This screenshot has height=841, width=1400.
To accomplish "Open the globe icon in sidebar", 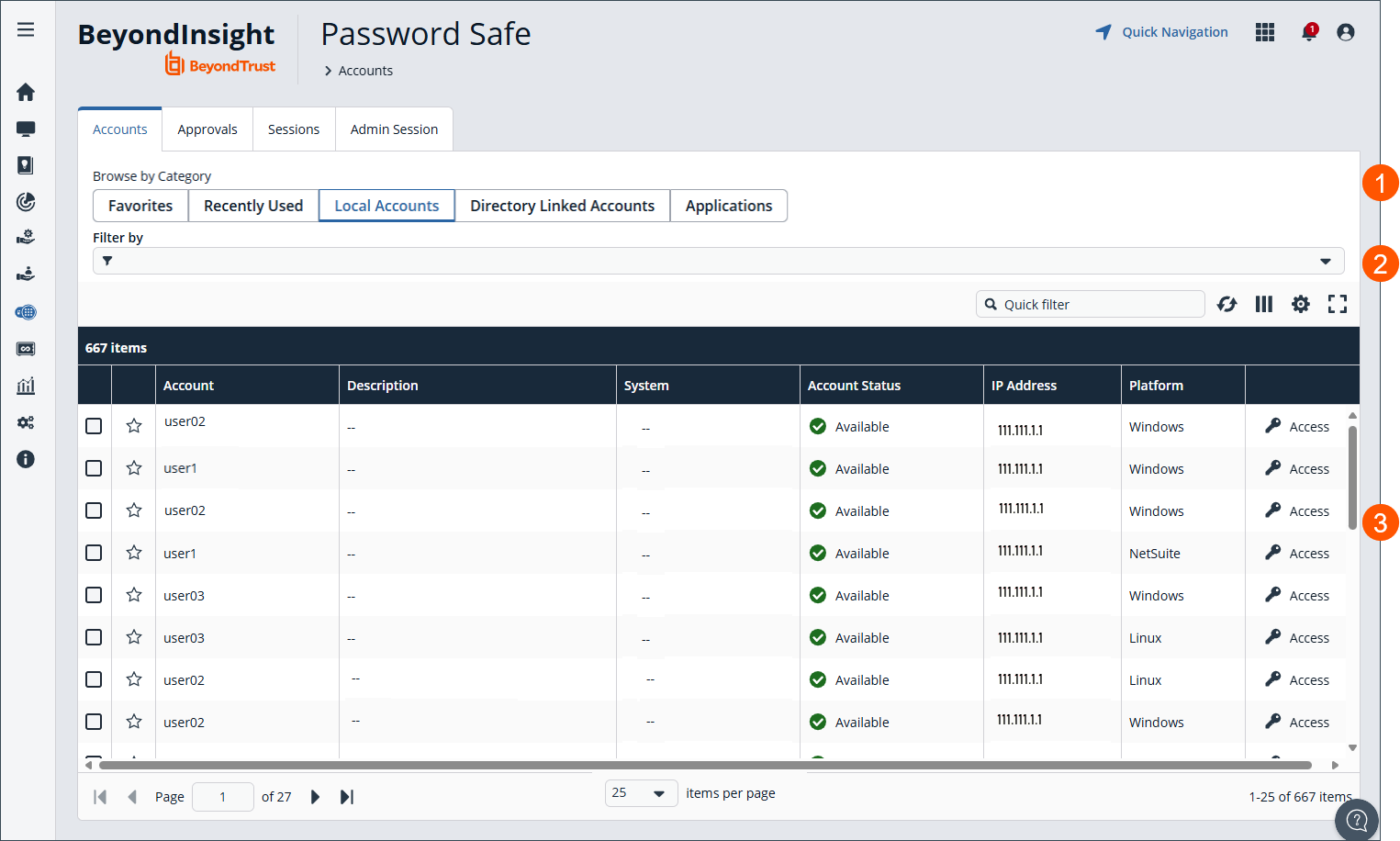I will 26,312.
